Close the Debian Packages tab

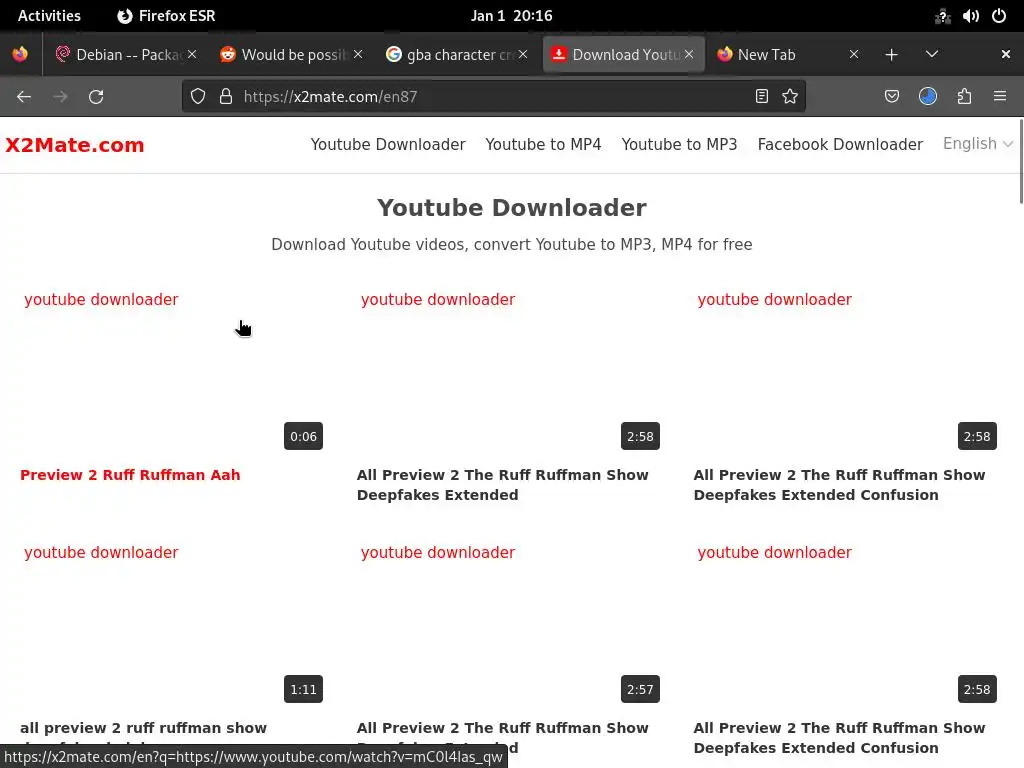tap(192, 54)
